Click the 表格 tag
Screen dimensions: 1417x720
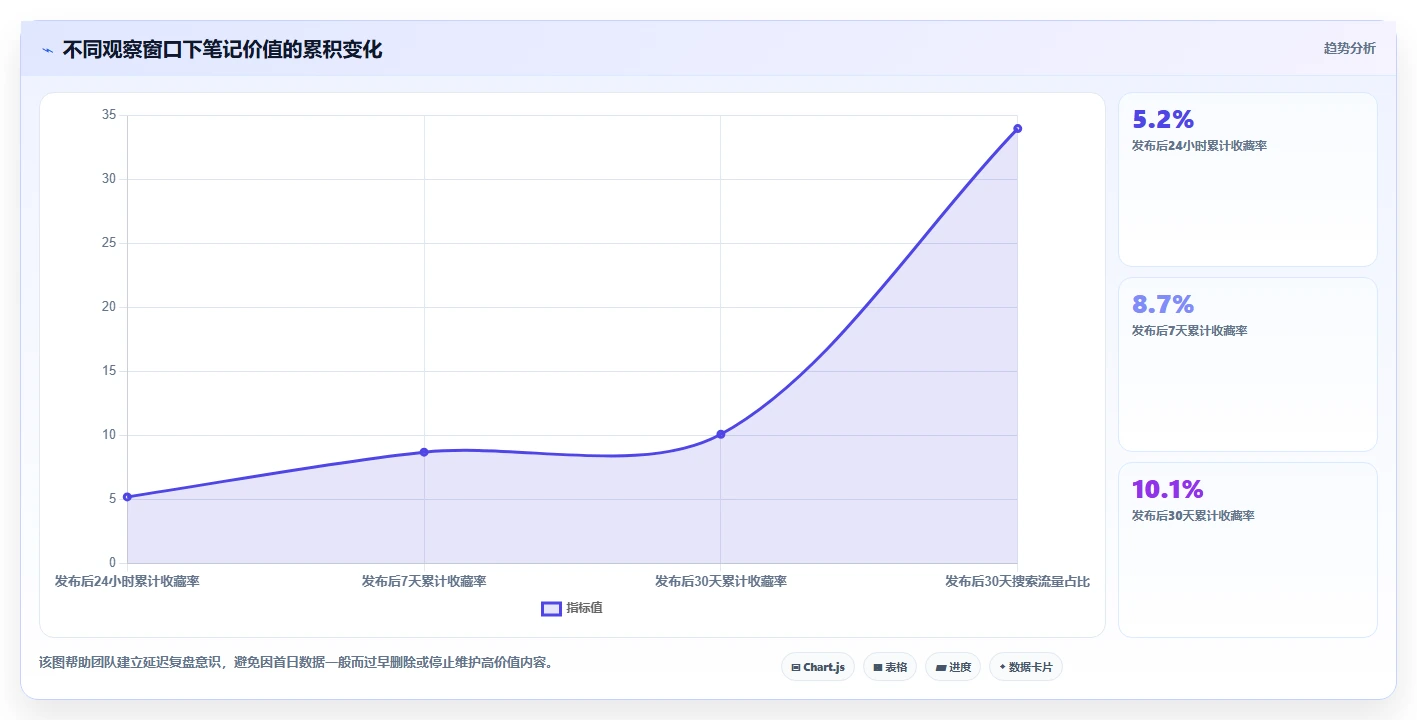pos(889,667)
